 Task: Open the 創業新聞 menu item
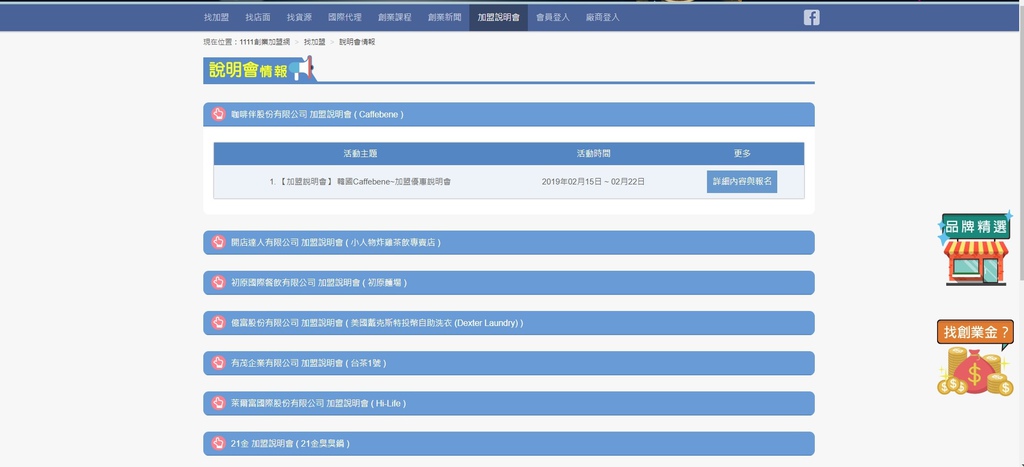click(x=445, y=18)
